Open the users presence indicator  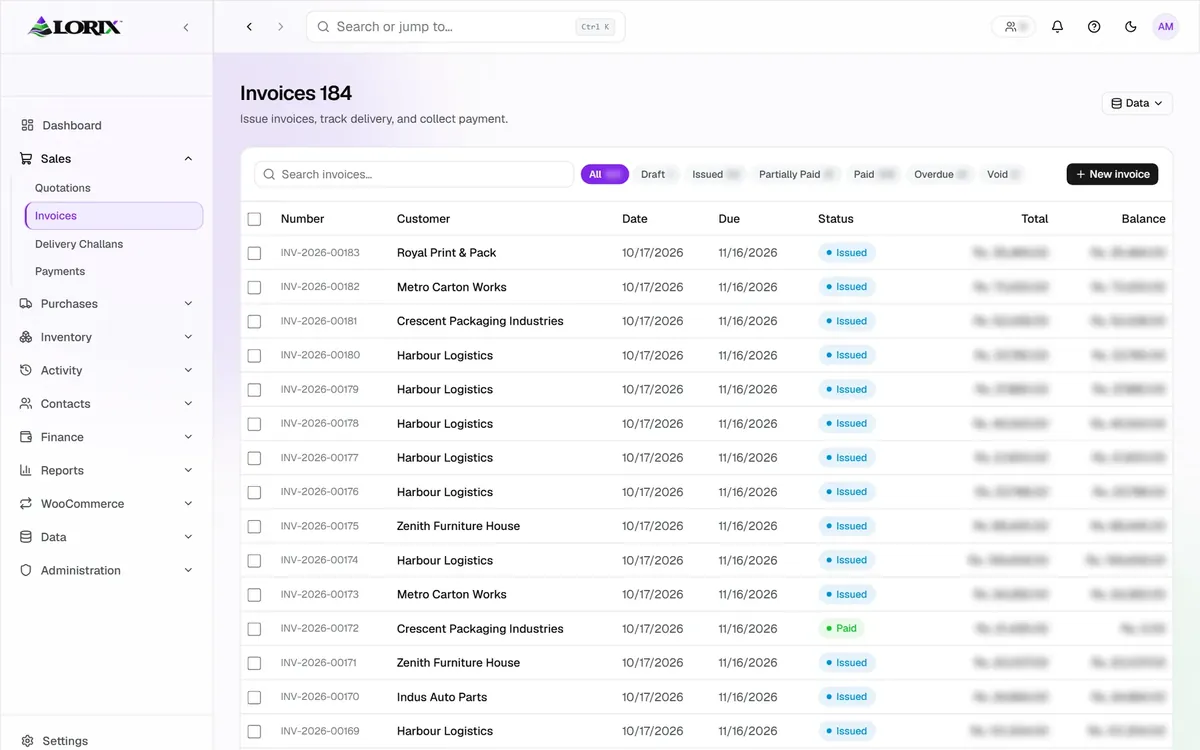click(1014, 27)
